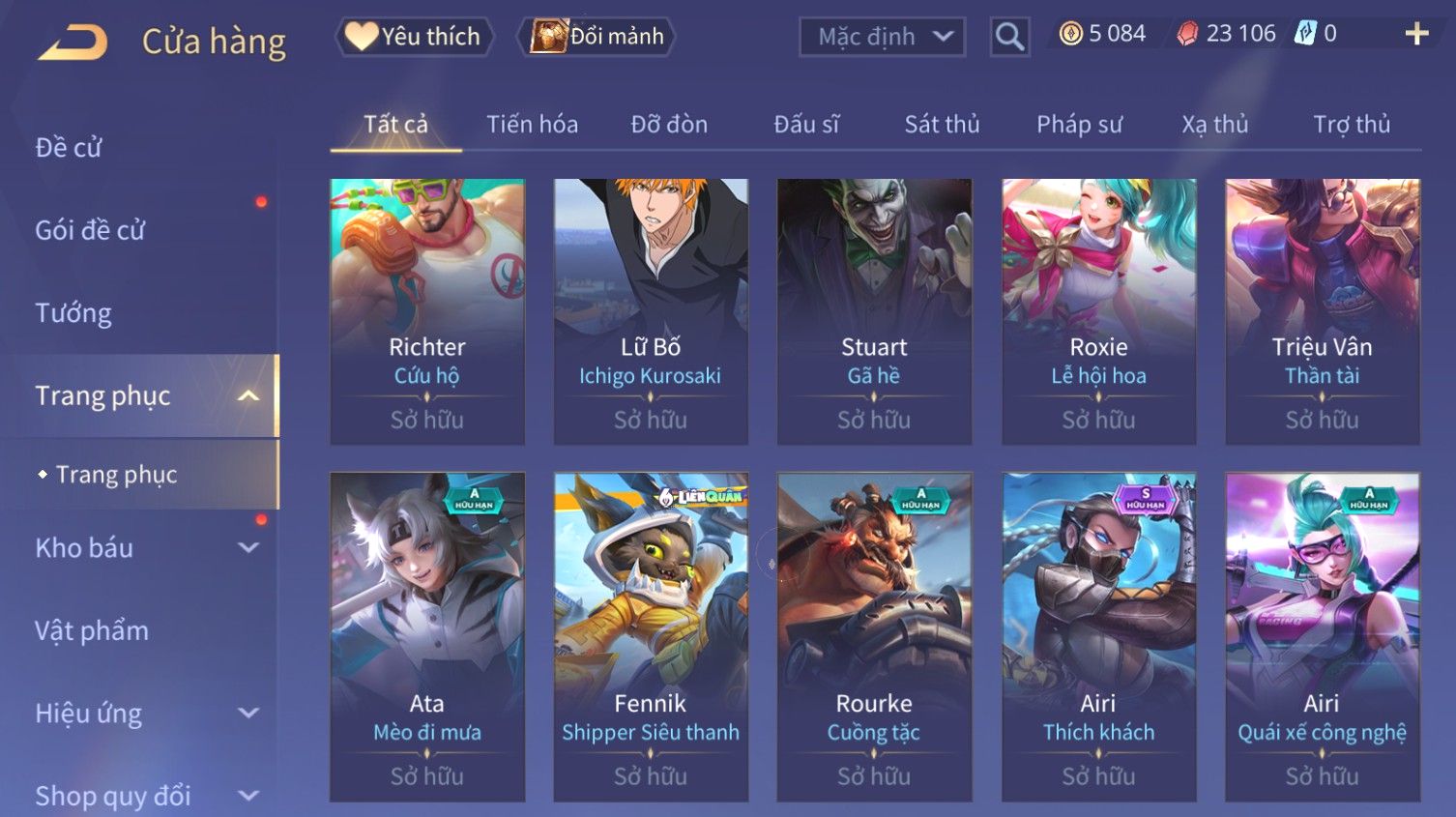The height and width of the screenshot is (817, 1456).
Task: Open the Mặc định sort dropdown
Action: (x=882, y=37)
